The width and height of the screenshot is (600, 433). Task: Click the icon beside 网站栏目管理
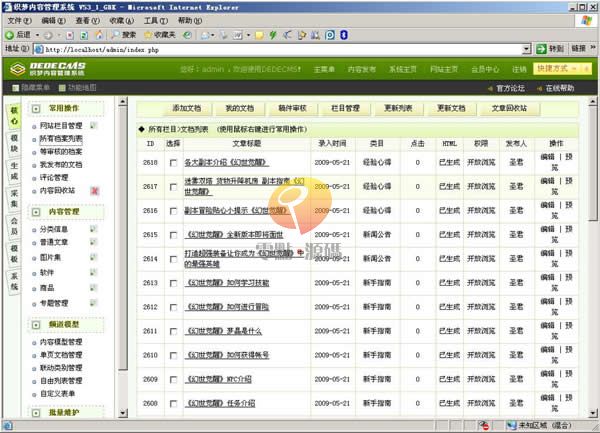pyautogui.click(x=94, y=125)
